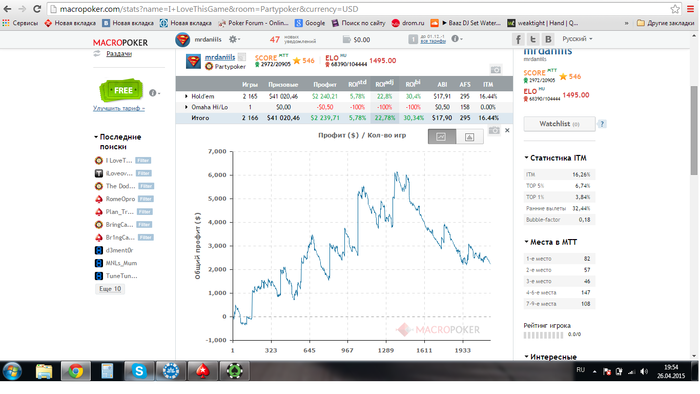Viewport: 700px width, 394px height.
Task: Open the Русский language dropdown
Action: 577,39
